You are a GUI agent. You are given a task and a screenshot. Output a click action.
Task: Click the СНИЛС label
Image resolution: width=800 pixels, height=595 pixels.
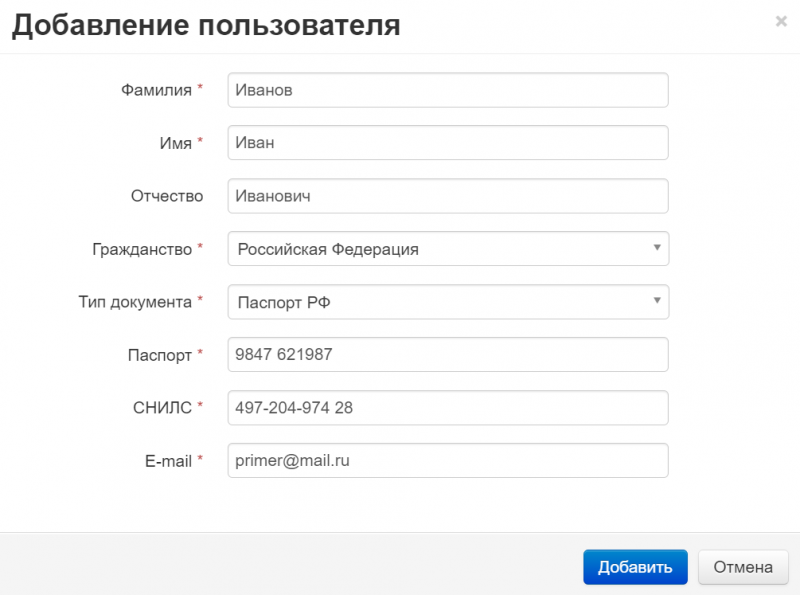pyautogui.click(x=162, y=407)
